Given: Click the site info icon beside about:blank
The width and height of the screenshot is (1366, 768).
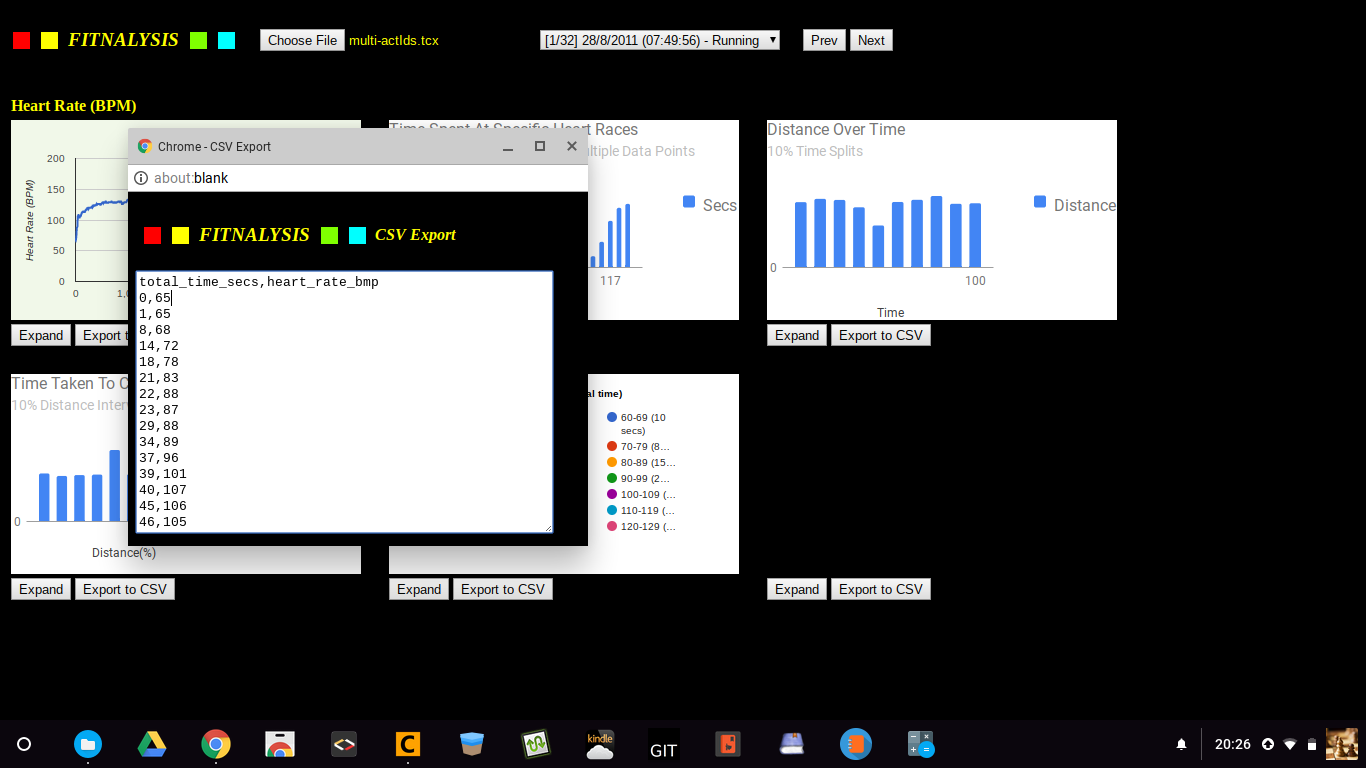Looking at the screenshot, I should (x=141, y=178).
